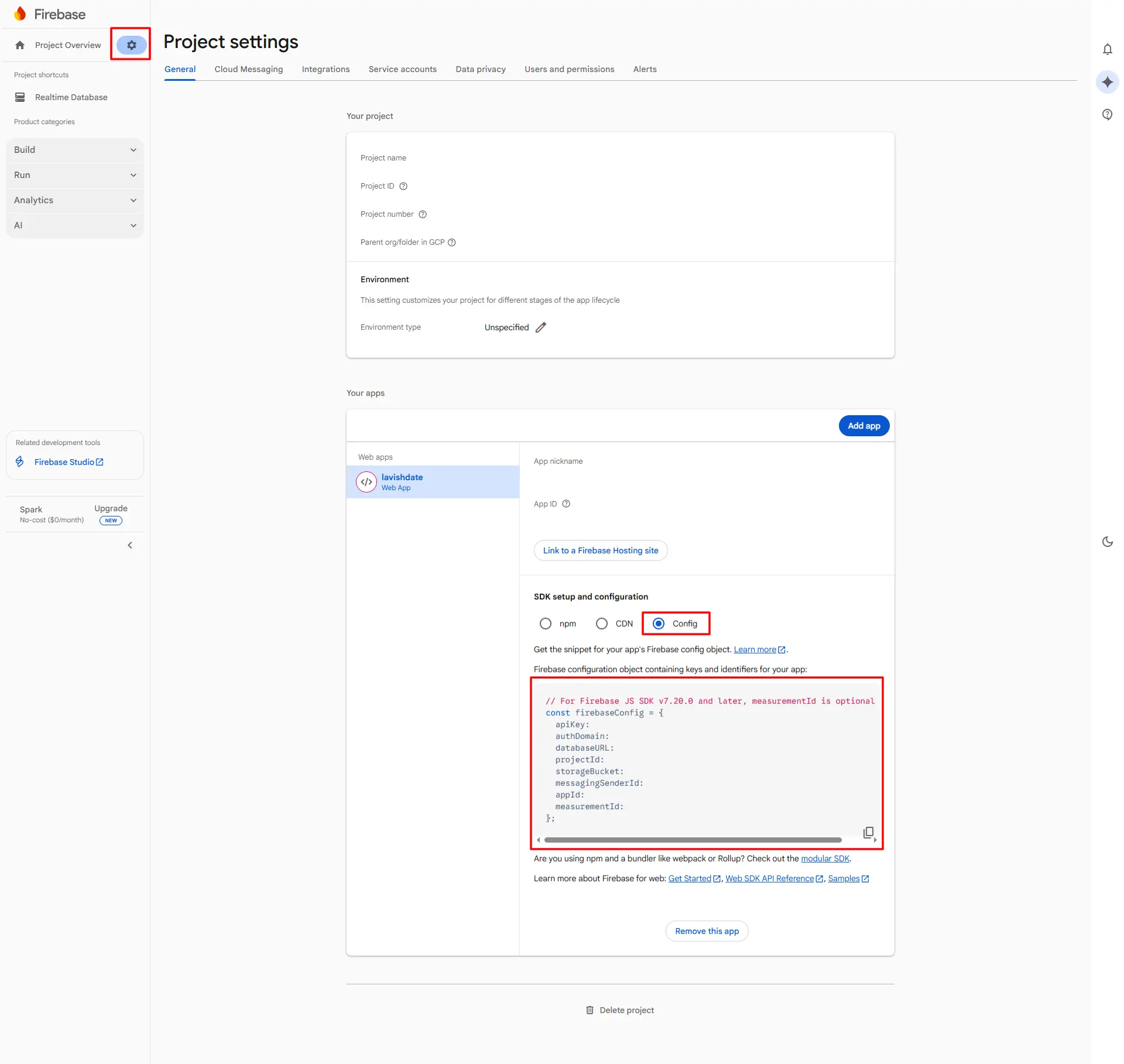Toggle dark mode moon icon
The image size is (1124, 1064).
coord(1107,542)
